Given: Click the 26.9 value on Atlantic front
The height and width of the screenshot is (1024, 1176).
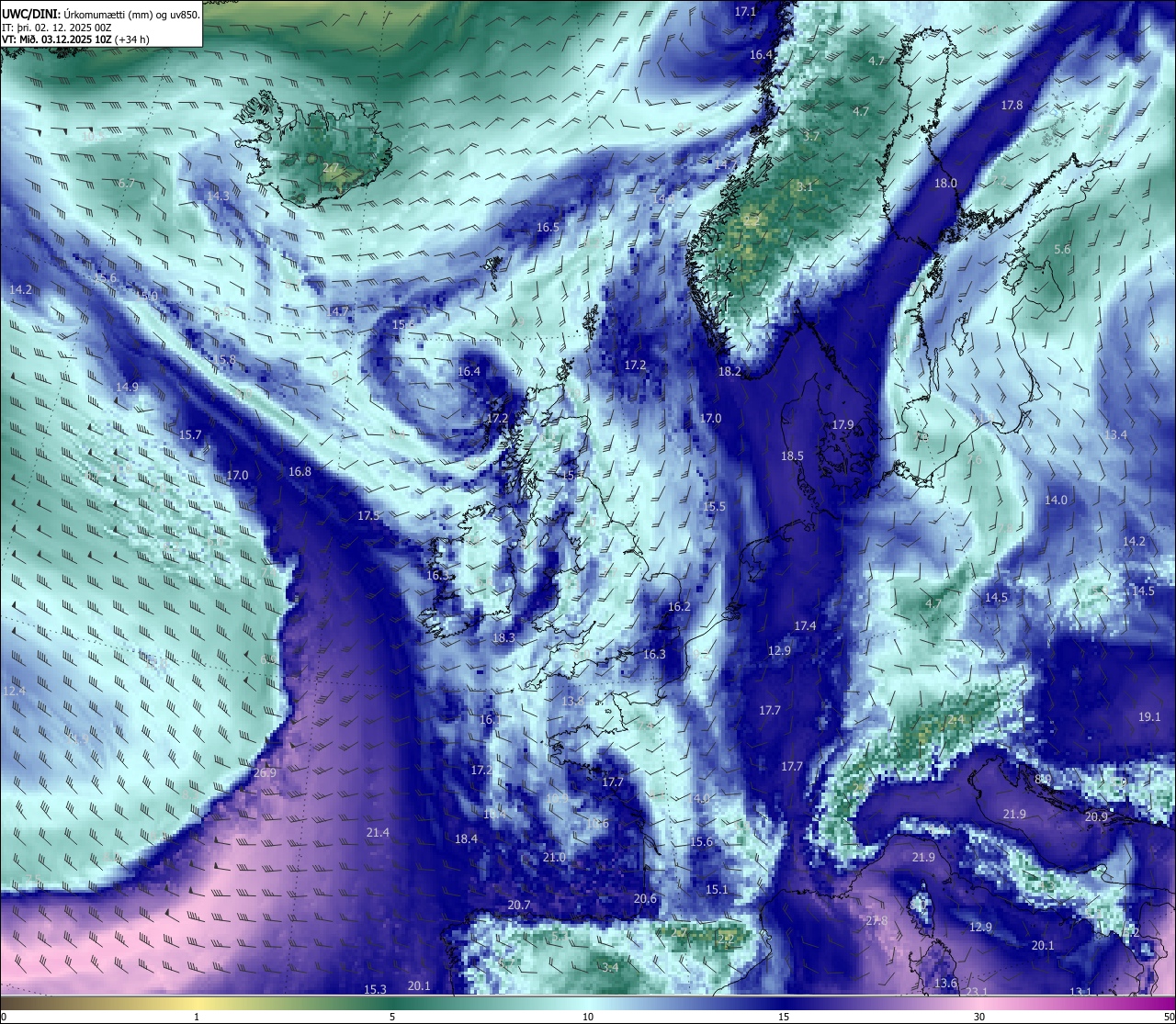Looking at the screenshot, I should coord(265,773).
